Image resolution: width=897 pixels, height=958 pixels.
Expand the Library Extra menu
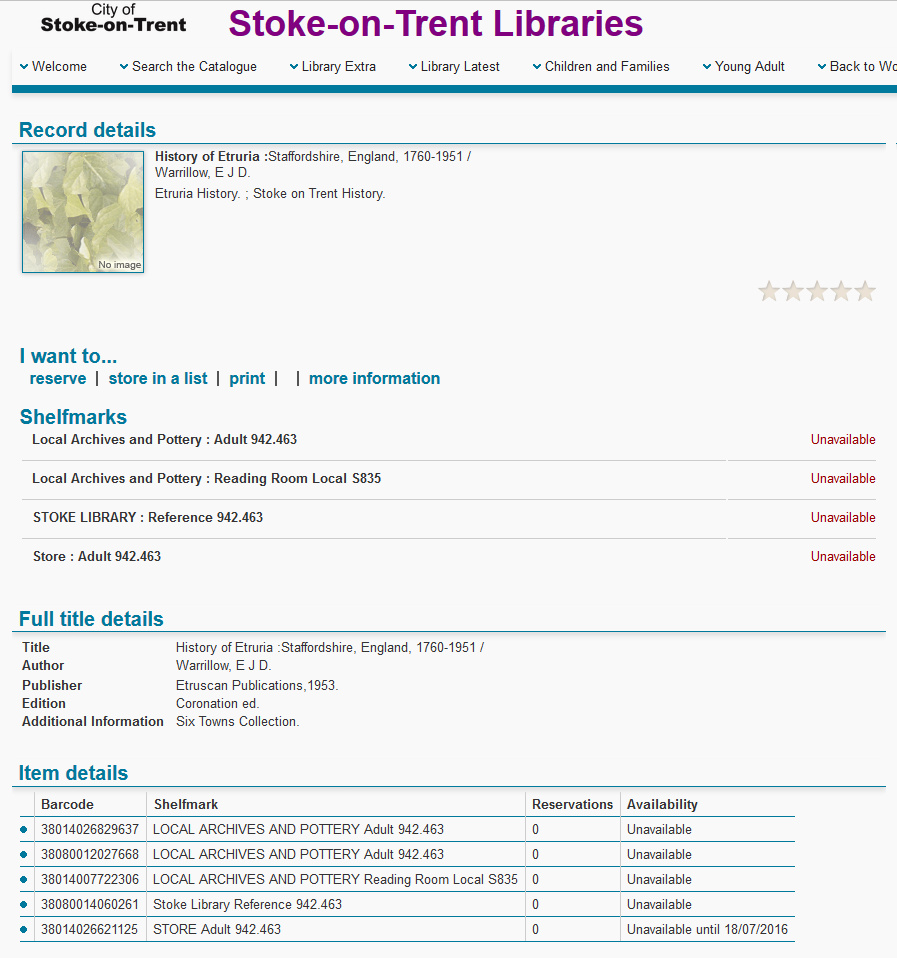tap(332, 67)
